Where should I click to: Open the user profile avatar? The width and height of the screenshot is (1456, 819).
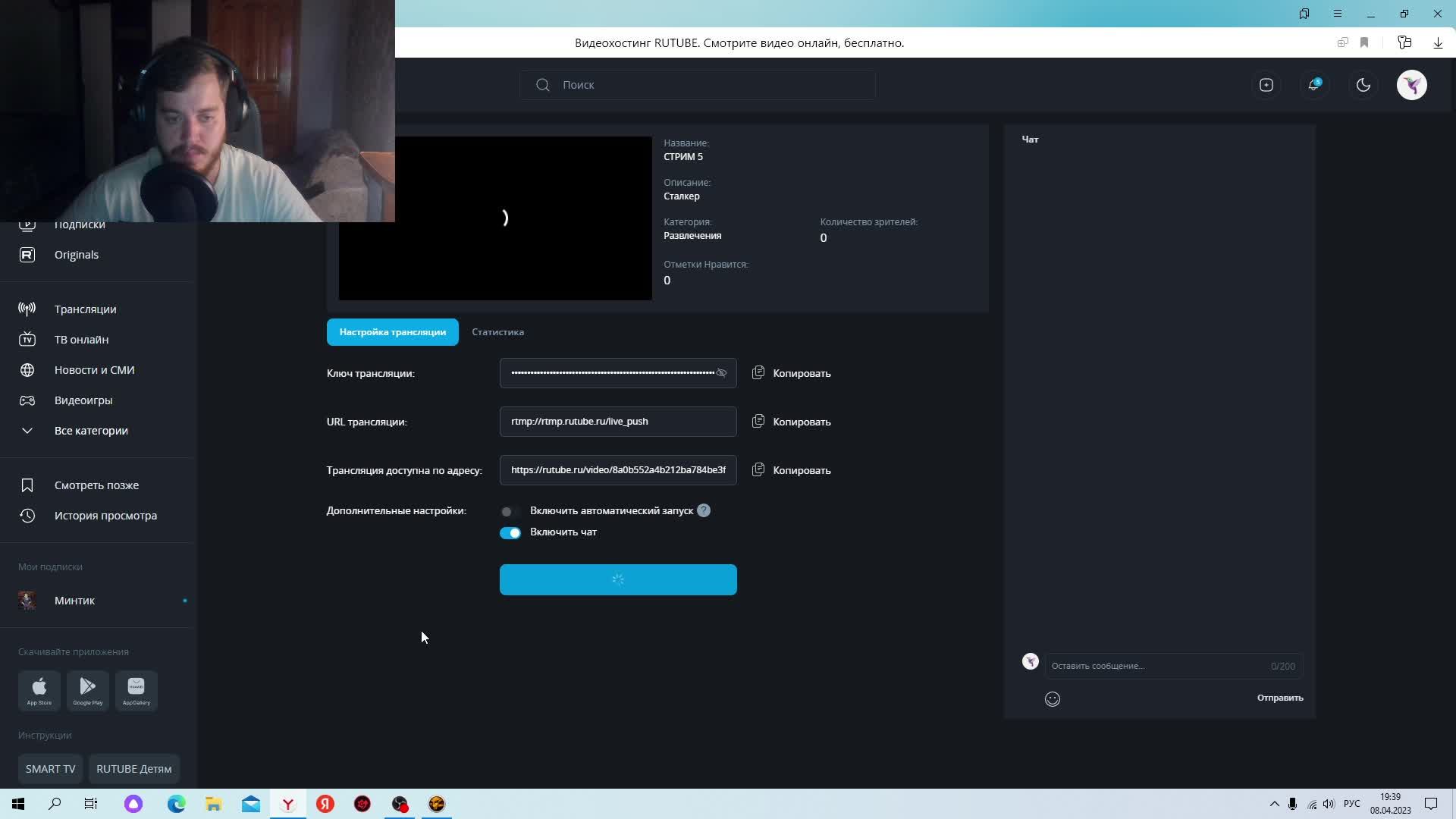pyautogui.click(x=1411, y=85)
